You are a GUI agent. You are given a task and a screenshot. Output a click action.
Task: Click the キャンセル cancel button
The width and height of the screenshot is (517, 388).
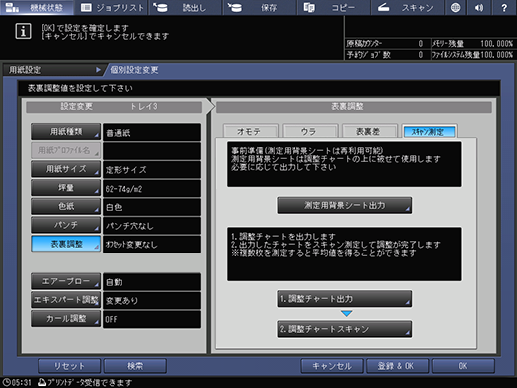pyautogui.click(x=332, y=366)
